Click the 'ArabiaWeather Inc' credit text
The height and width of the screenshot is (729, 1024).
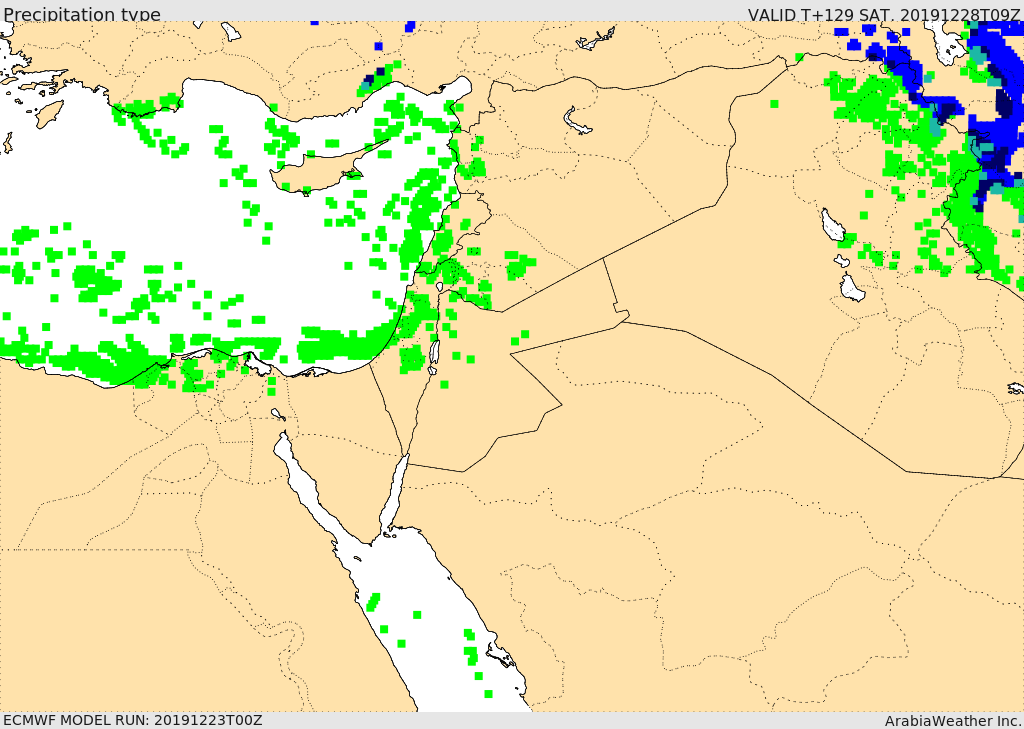coord(953,721)
